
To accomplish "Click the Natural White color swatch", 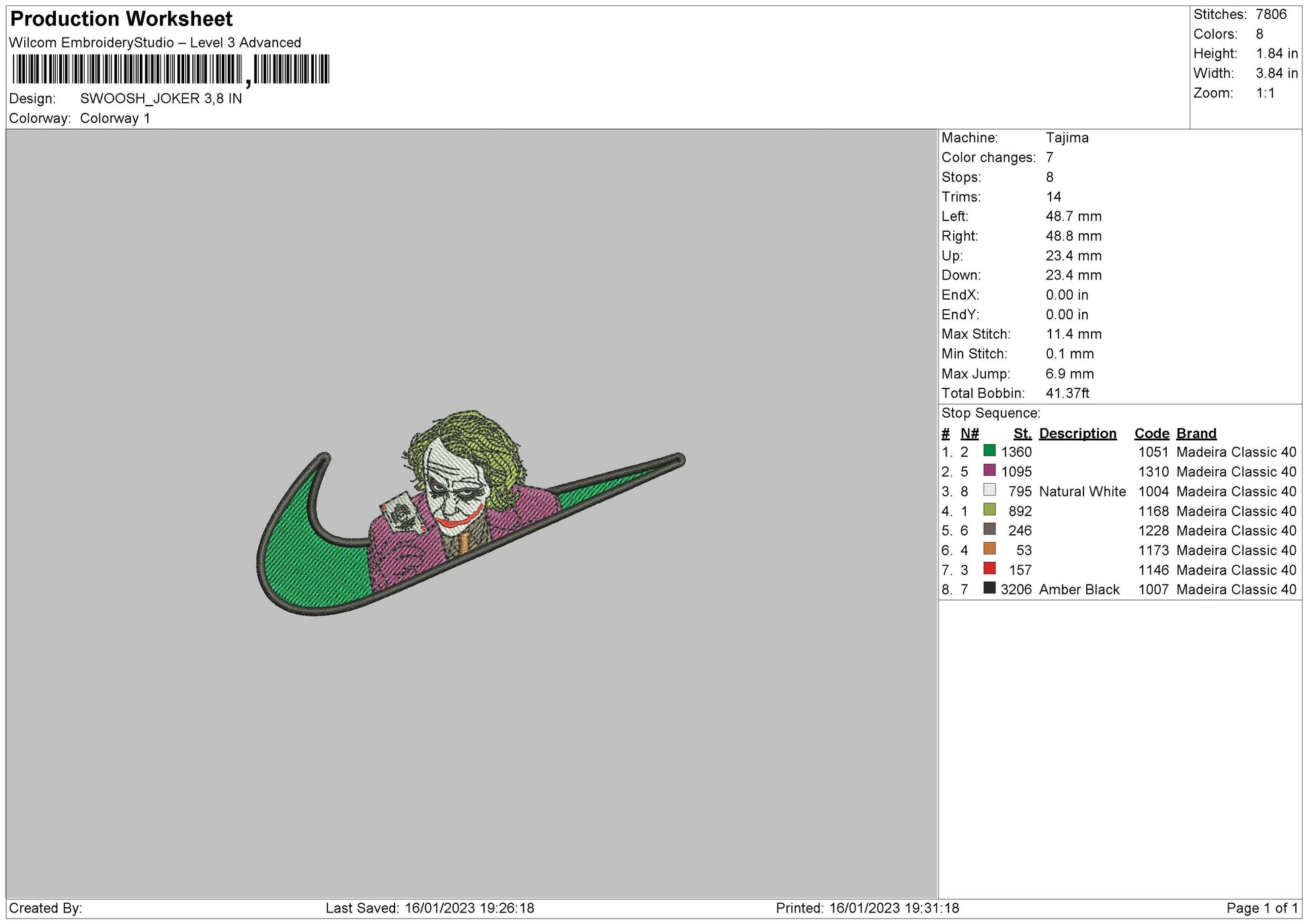I will point(989,490).
